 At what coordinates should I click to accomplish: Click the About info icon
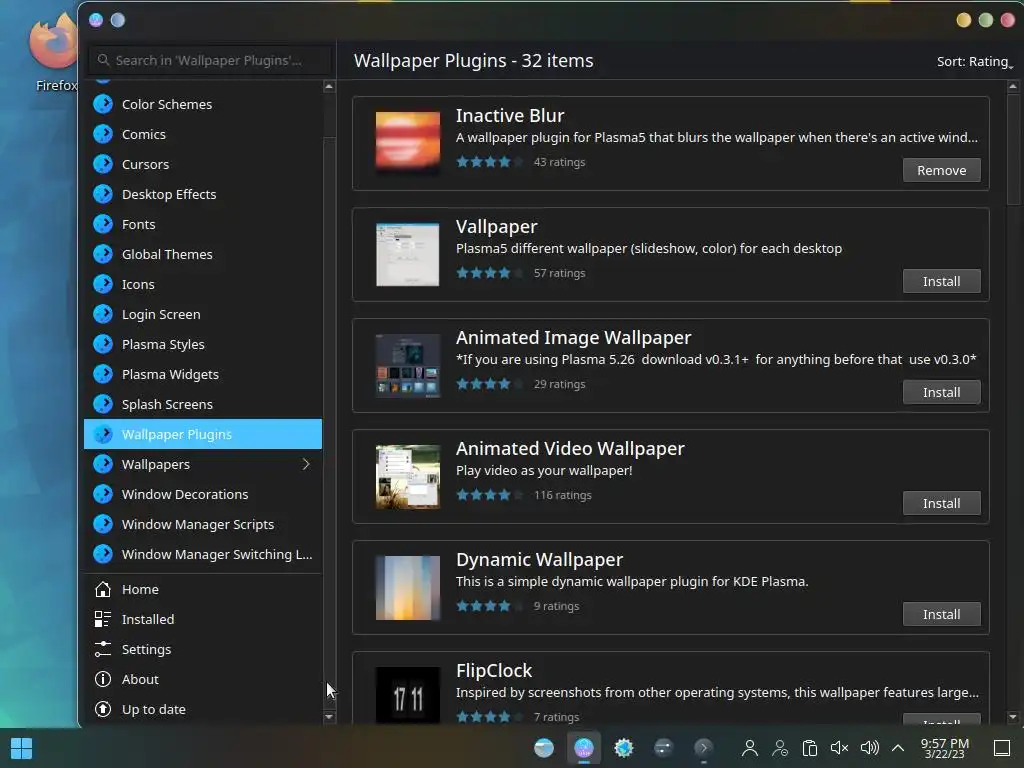103,679
